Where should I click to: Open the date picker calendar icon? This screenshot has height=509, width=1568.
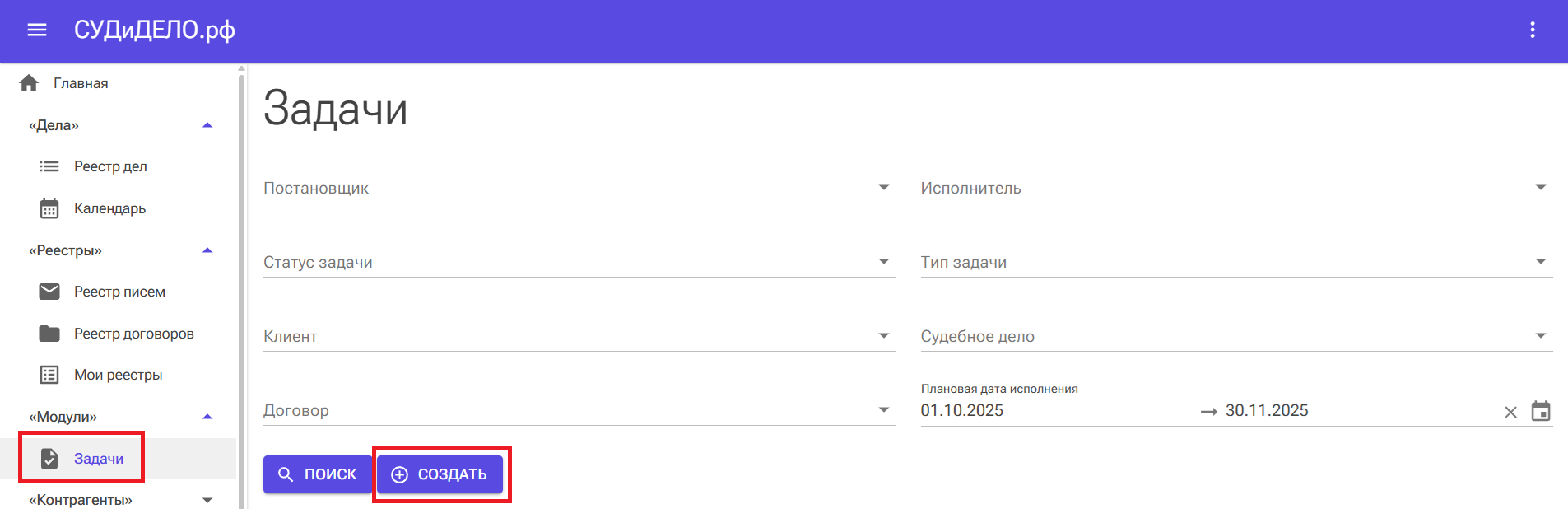click(x=1542, y=410)
